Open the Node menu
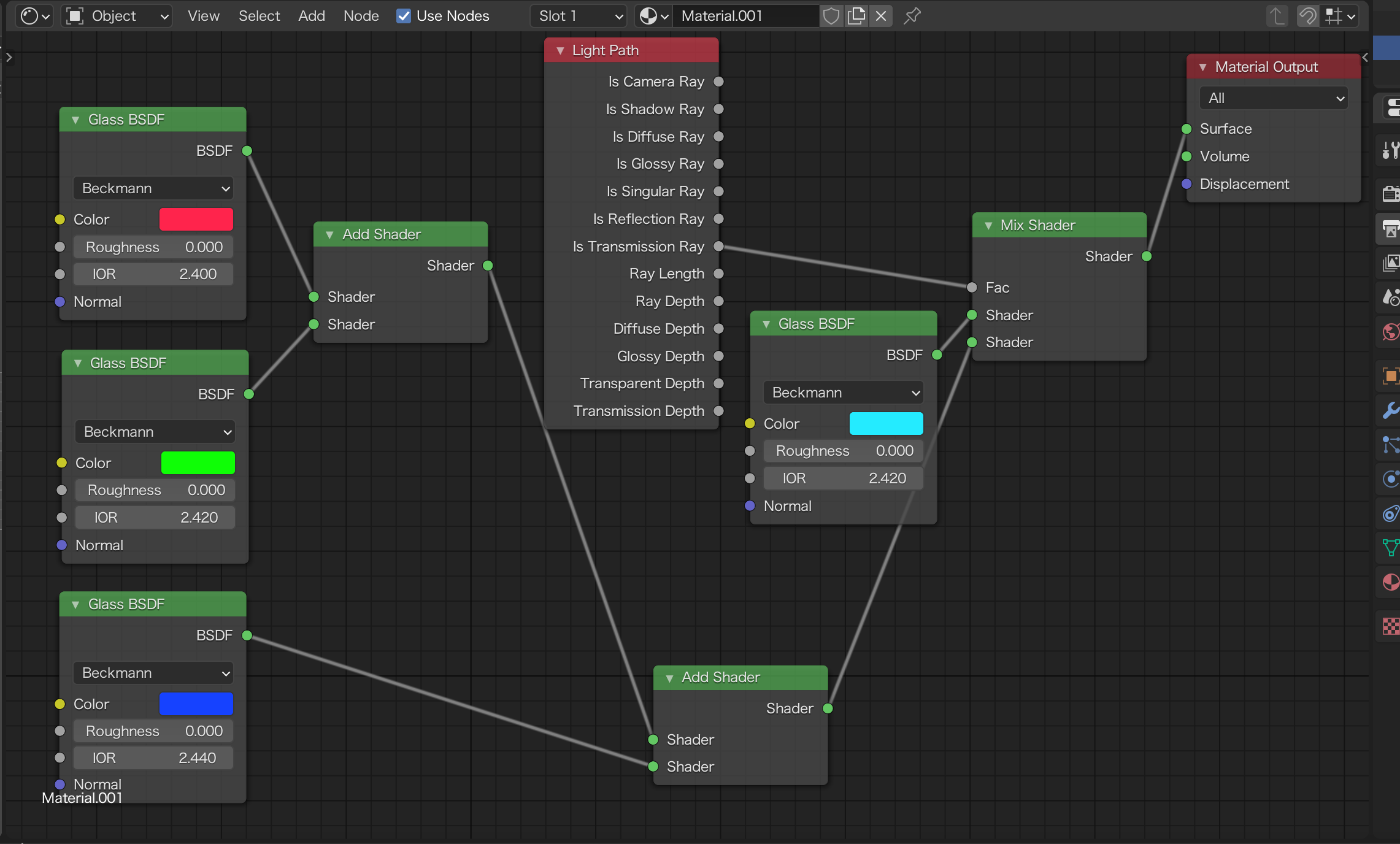1400x844 pixels. click(361, 16)
